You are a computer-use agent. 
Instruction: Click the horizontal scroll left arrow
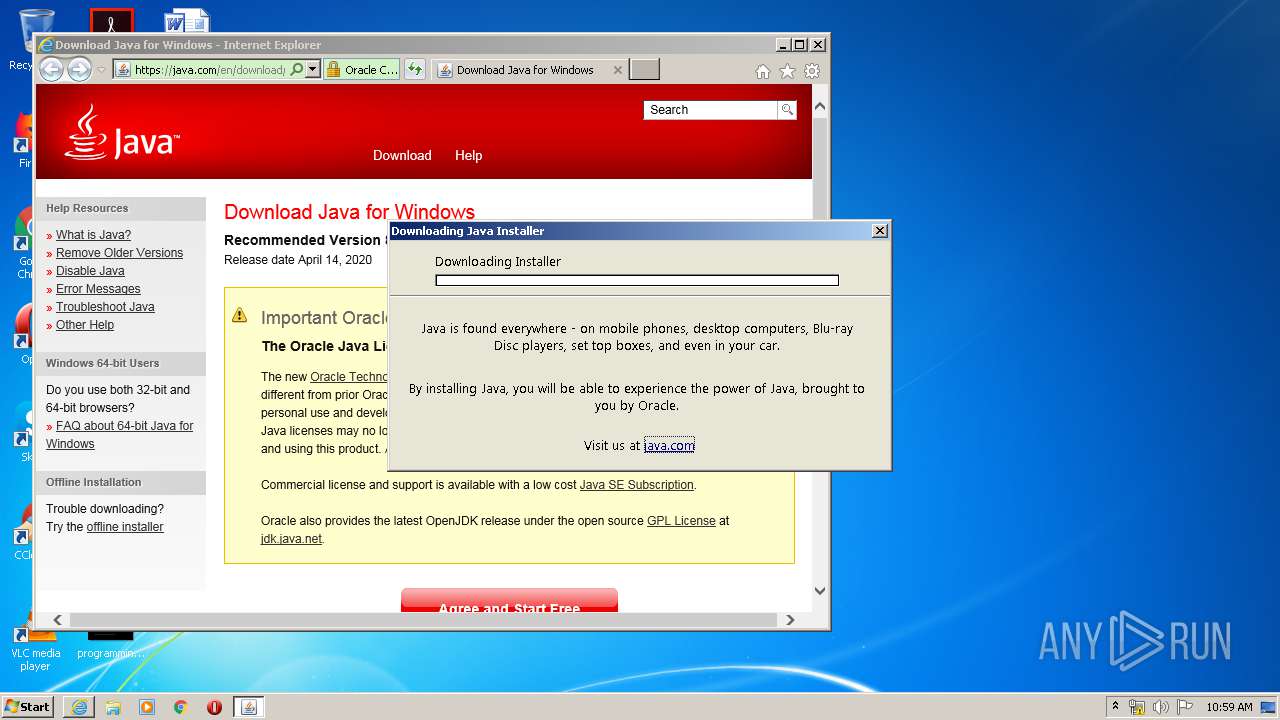[x=57, y=620]
